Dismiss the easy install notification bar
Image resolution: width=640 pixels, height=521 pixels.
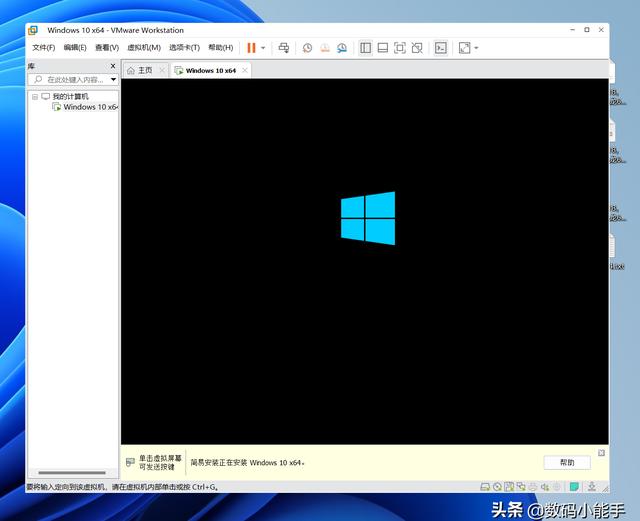coord(601,453)
